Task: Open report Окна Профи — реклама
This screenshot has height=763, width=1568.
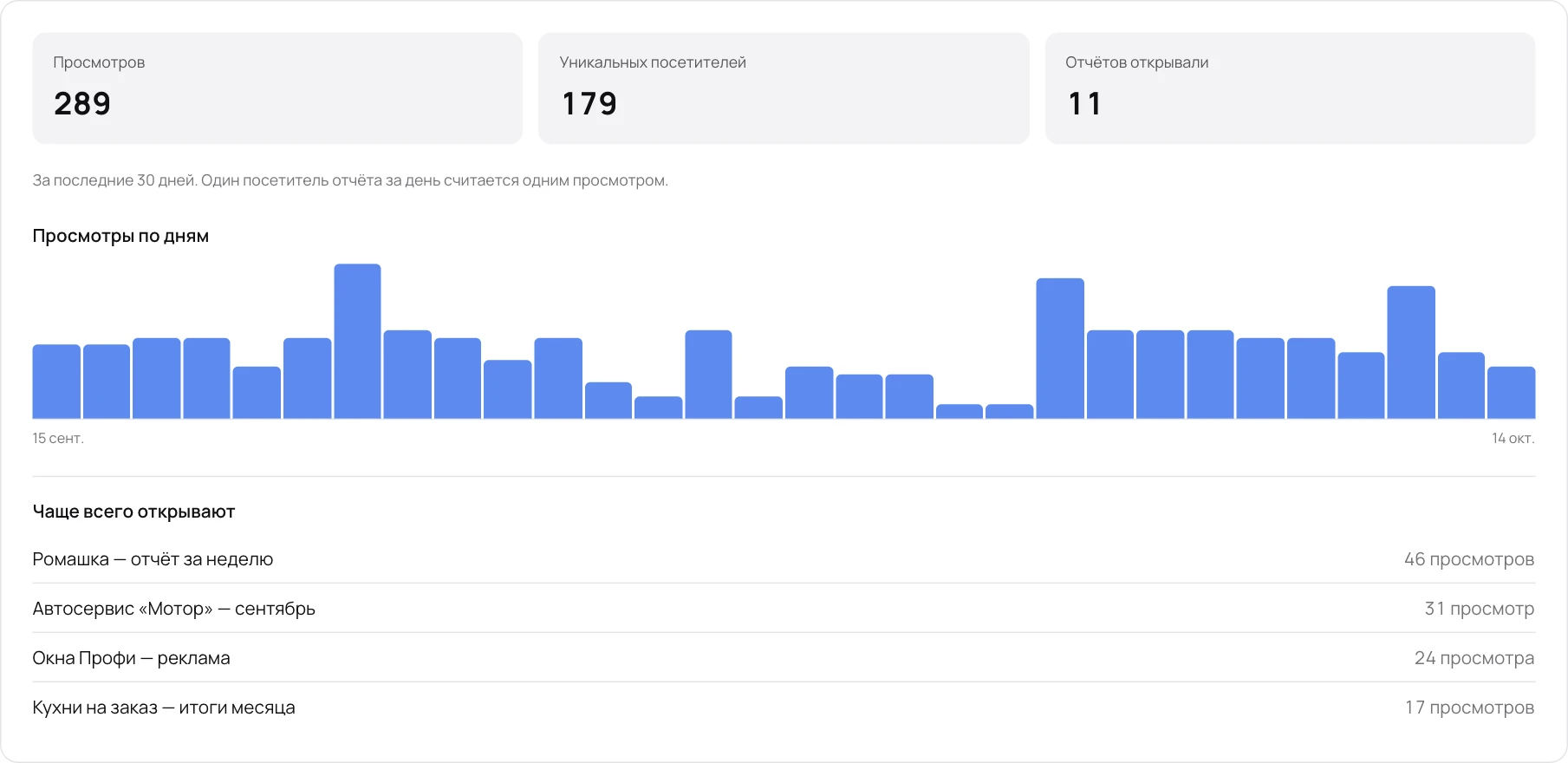Action: 784,658
